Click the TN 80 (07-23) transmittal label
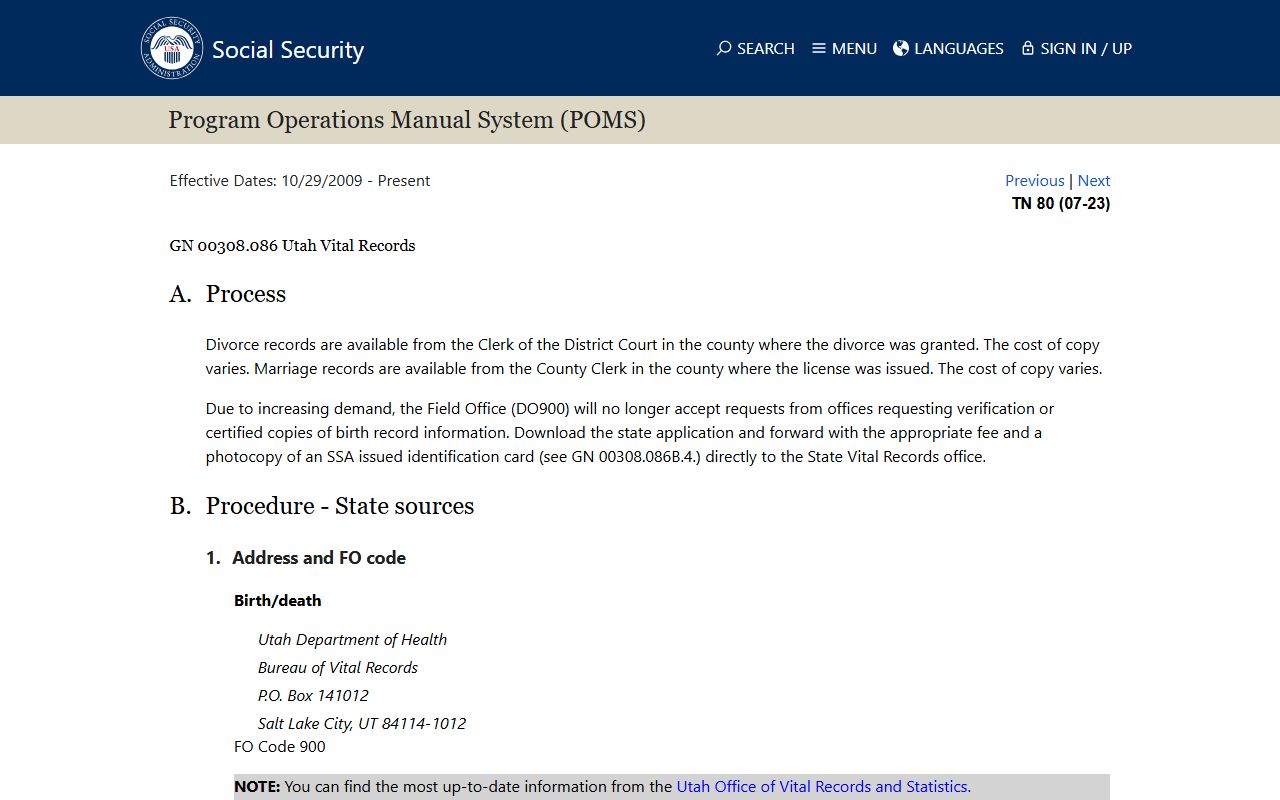The width and height of the screenshot is (1280, 800). coord(1060,203)
